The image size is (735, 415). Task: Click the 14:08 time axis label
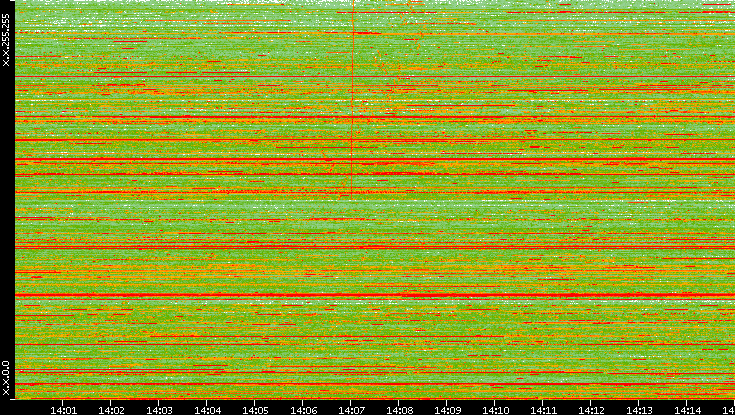click(399, 410)
